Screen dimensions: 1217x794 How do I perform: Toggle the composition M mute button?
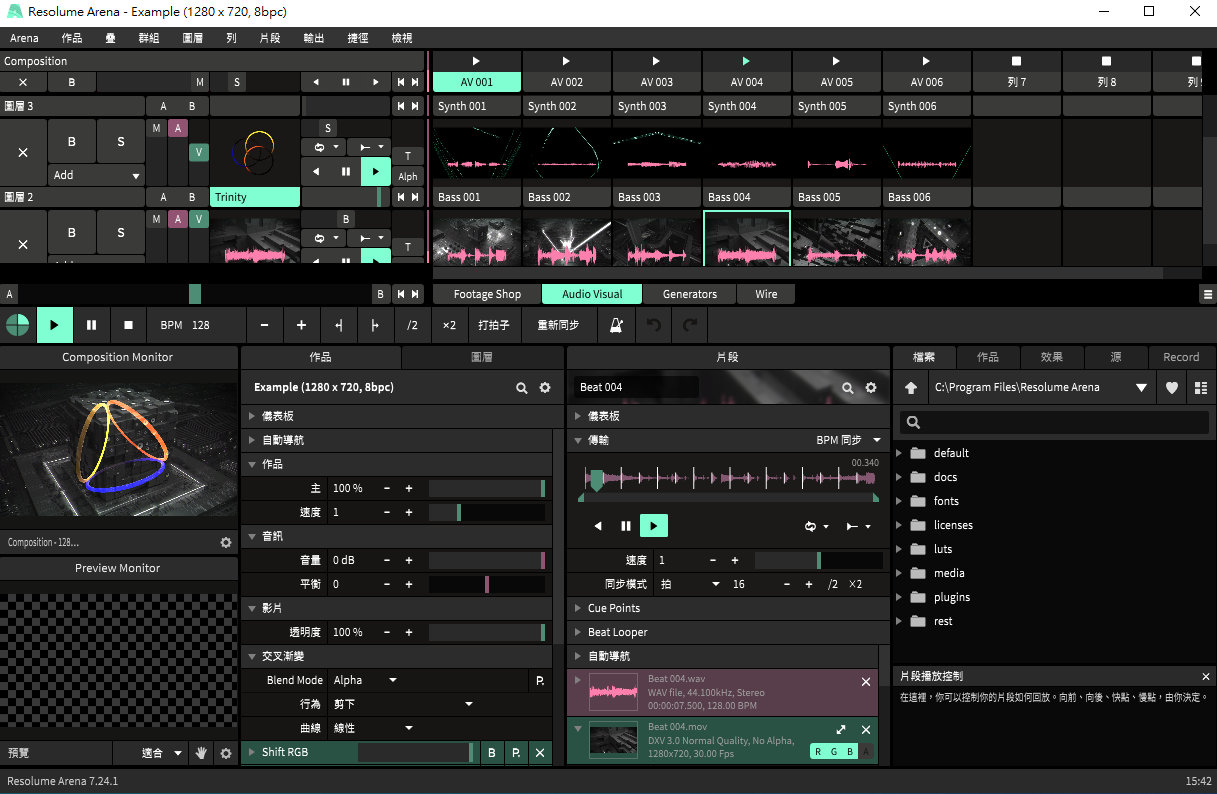pos(200,82)
